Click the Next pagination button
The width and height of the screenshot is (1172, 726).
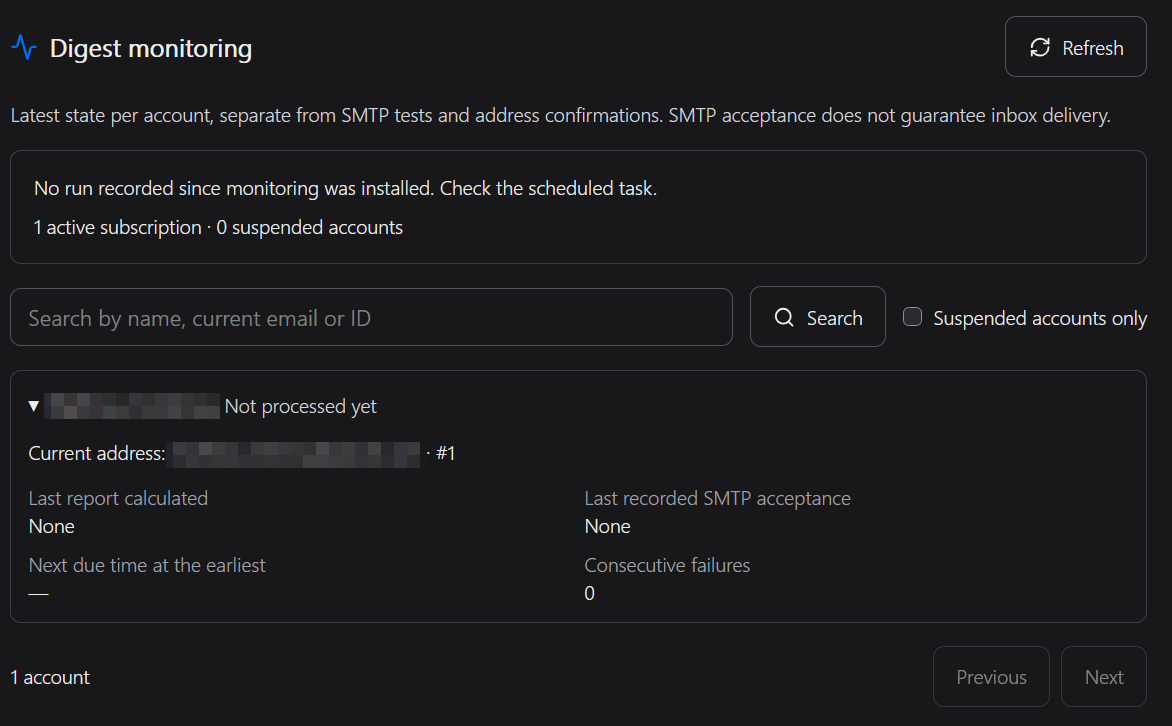click(x=1104, y=677)
